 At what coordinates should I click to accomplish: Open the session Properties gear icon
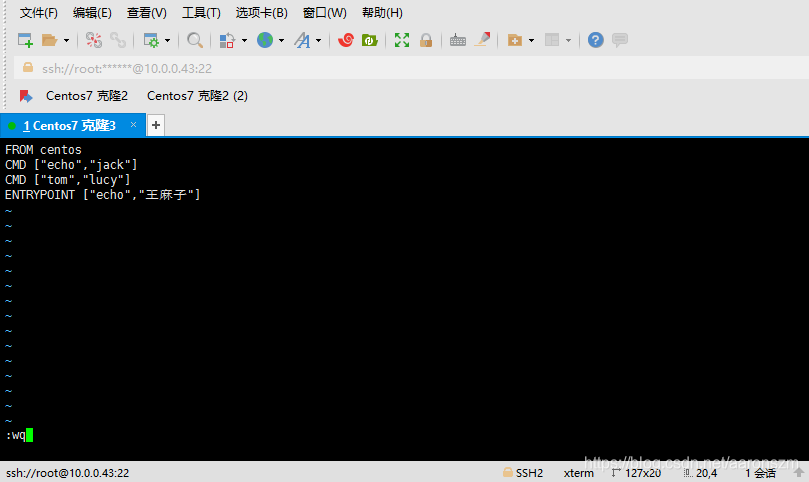(151, 40)
